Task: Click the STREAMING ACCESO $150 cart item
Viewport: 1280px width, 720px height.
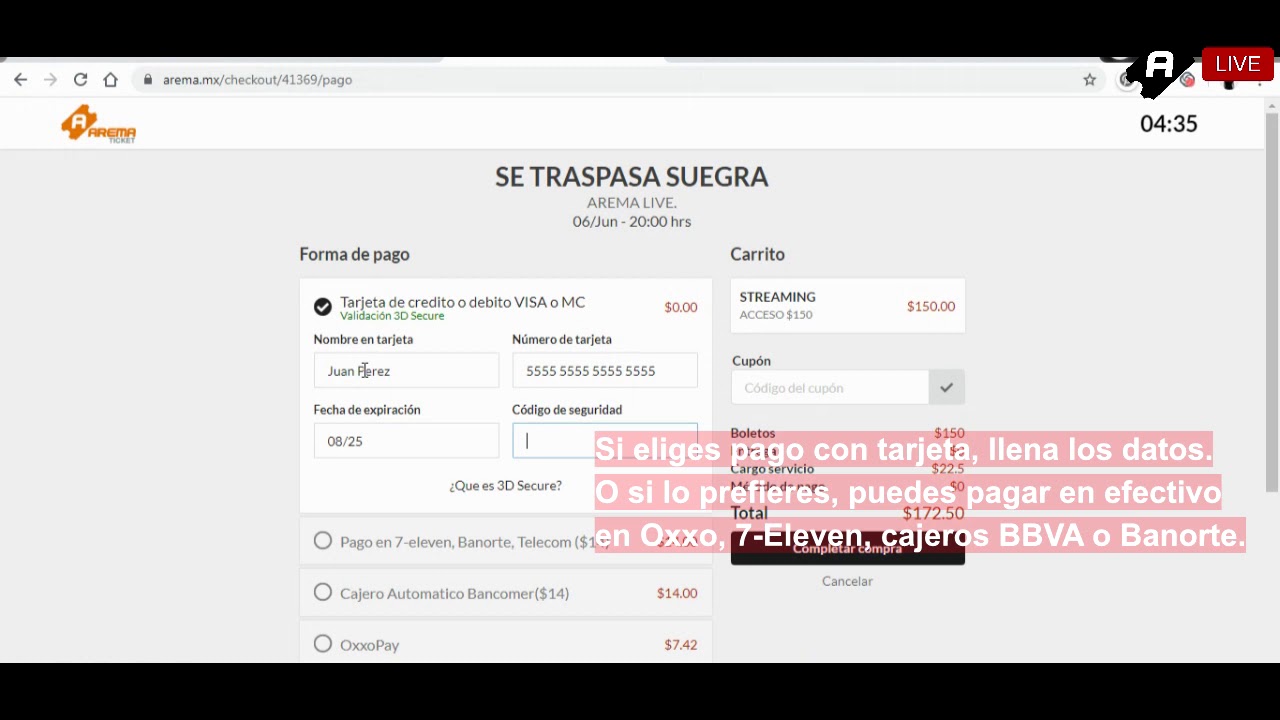Action: click(847, 305)
